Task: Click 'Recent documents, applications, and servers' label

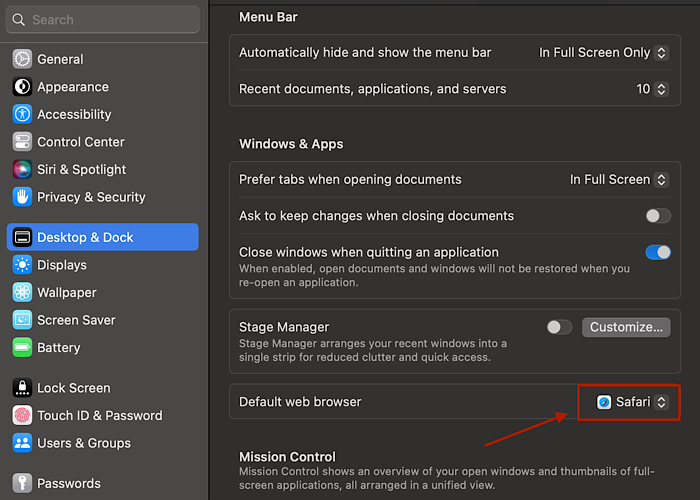Action: coord(372,89)
